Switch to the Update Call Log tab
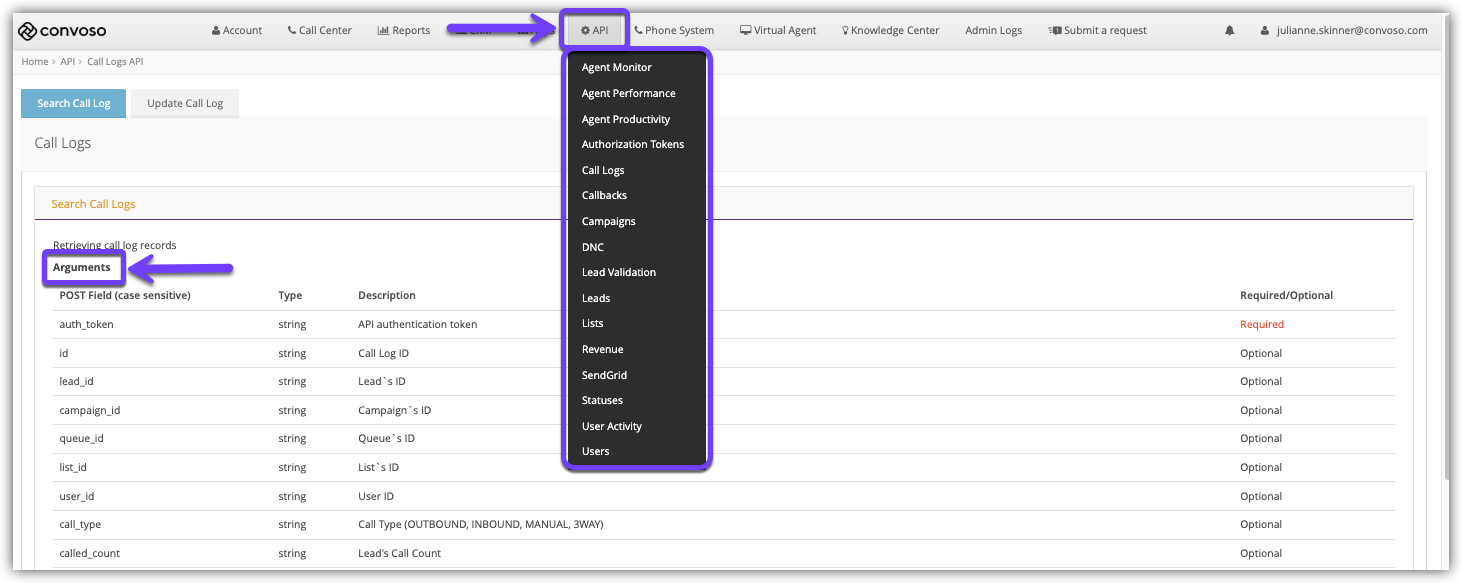The width and height of the screenshot is (1462, 583). pyautogui.click(x=185, y=103)
